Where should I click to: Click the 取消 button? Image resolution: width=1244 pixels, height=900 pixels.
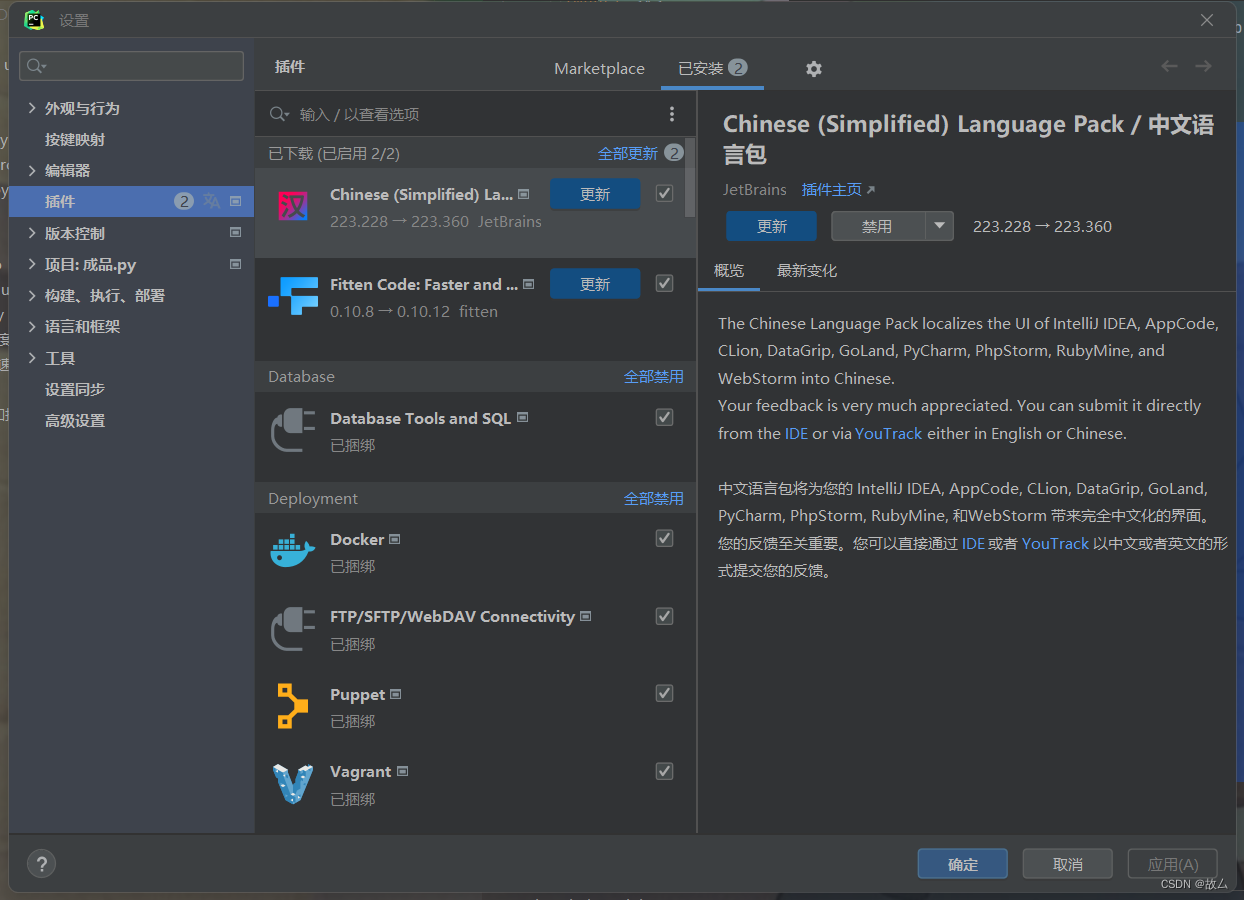point(1068,864)
